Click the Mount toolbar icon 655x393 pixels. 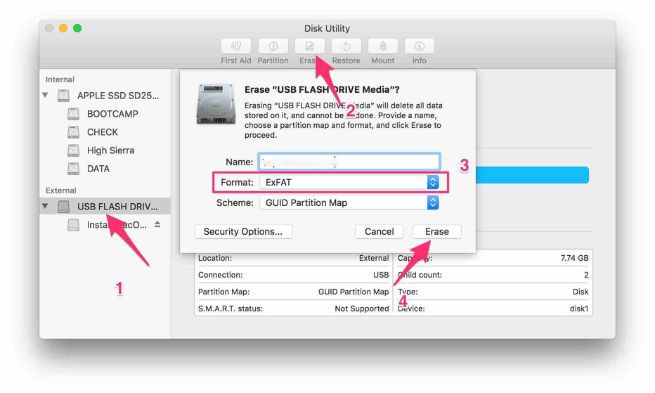pos(383,46)
